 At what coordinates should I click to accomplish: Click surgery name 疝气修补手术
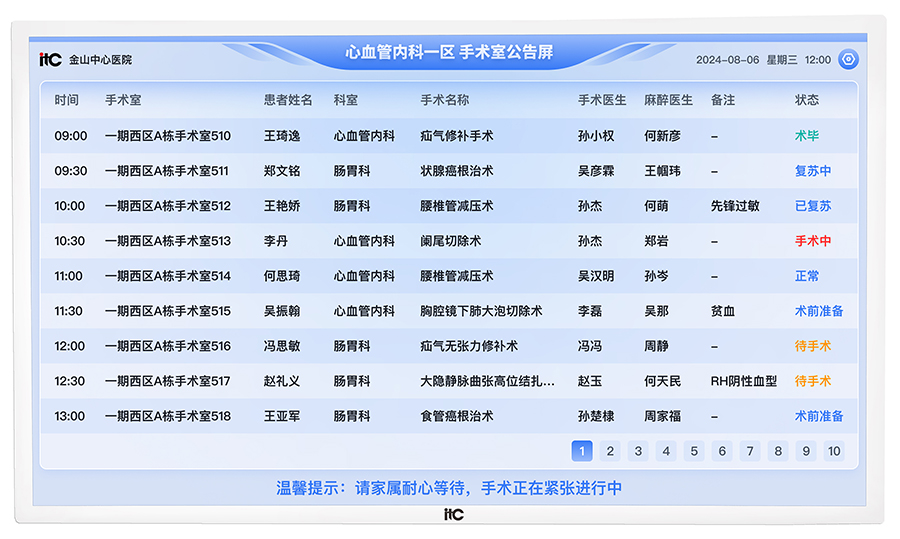(457, 136)
